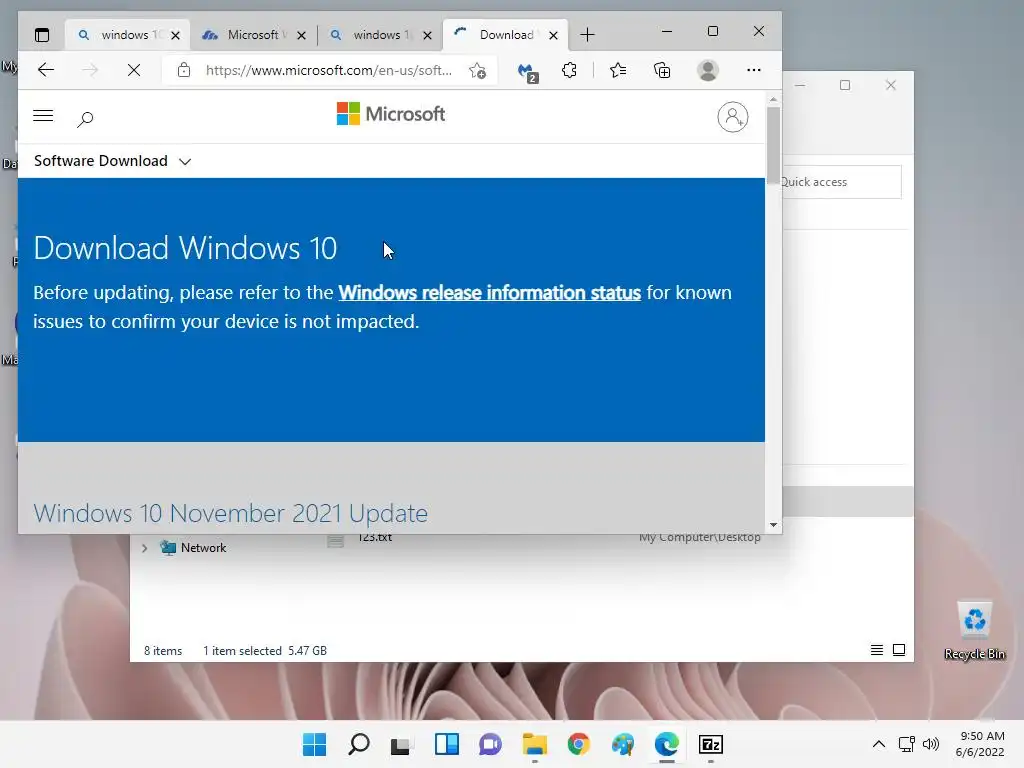
Task: Open Favorites list icon
Action: (618, 70)
